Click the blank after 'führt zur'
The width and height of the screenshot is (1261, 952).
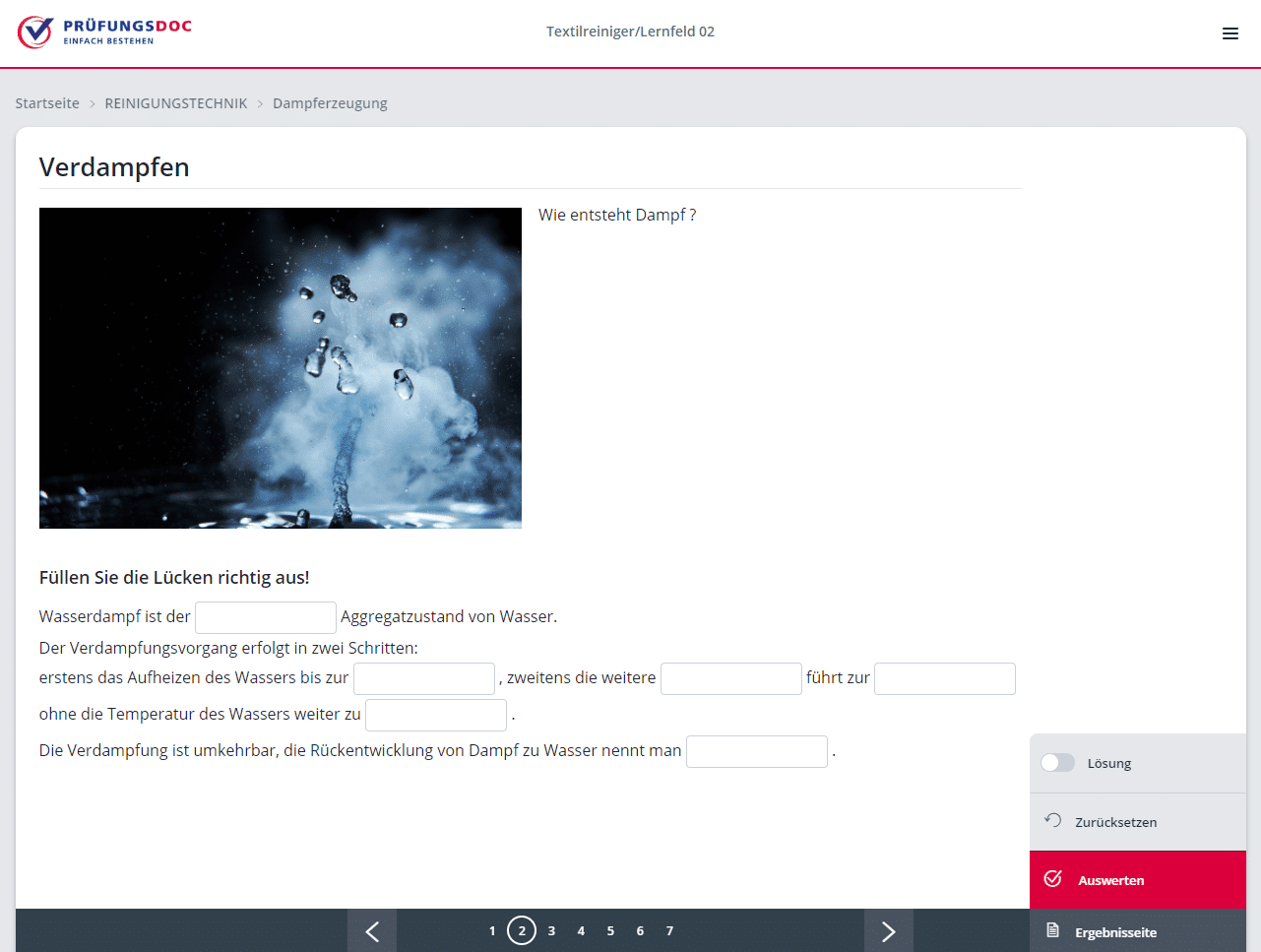pyautogui.click(x=944, y=678)
